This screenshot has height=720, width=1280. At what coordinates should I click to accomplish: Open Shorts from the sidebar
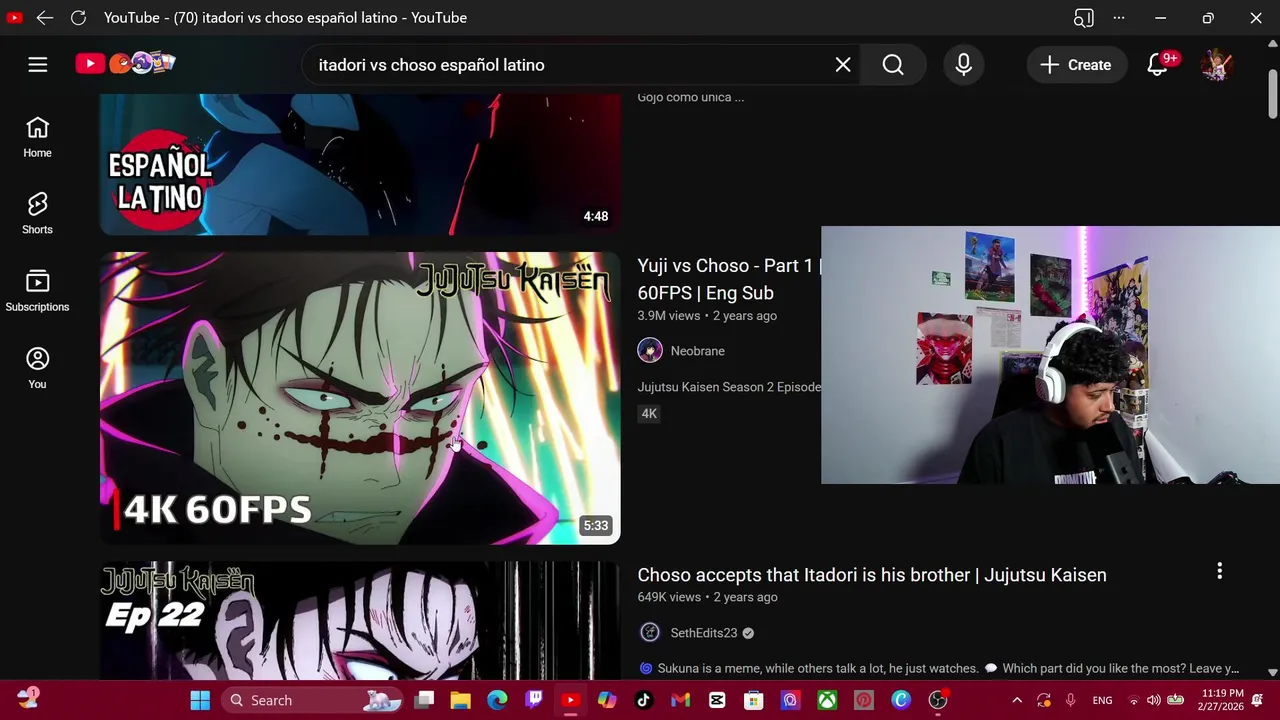37,214
